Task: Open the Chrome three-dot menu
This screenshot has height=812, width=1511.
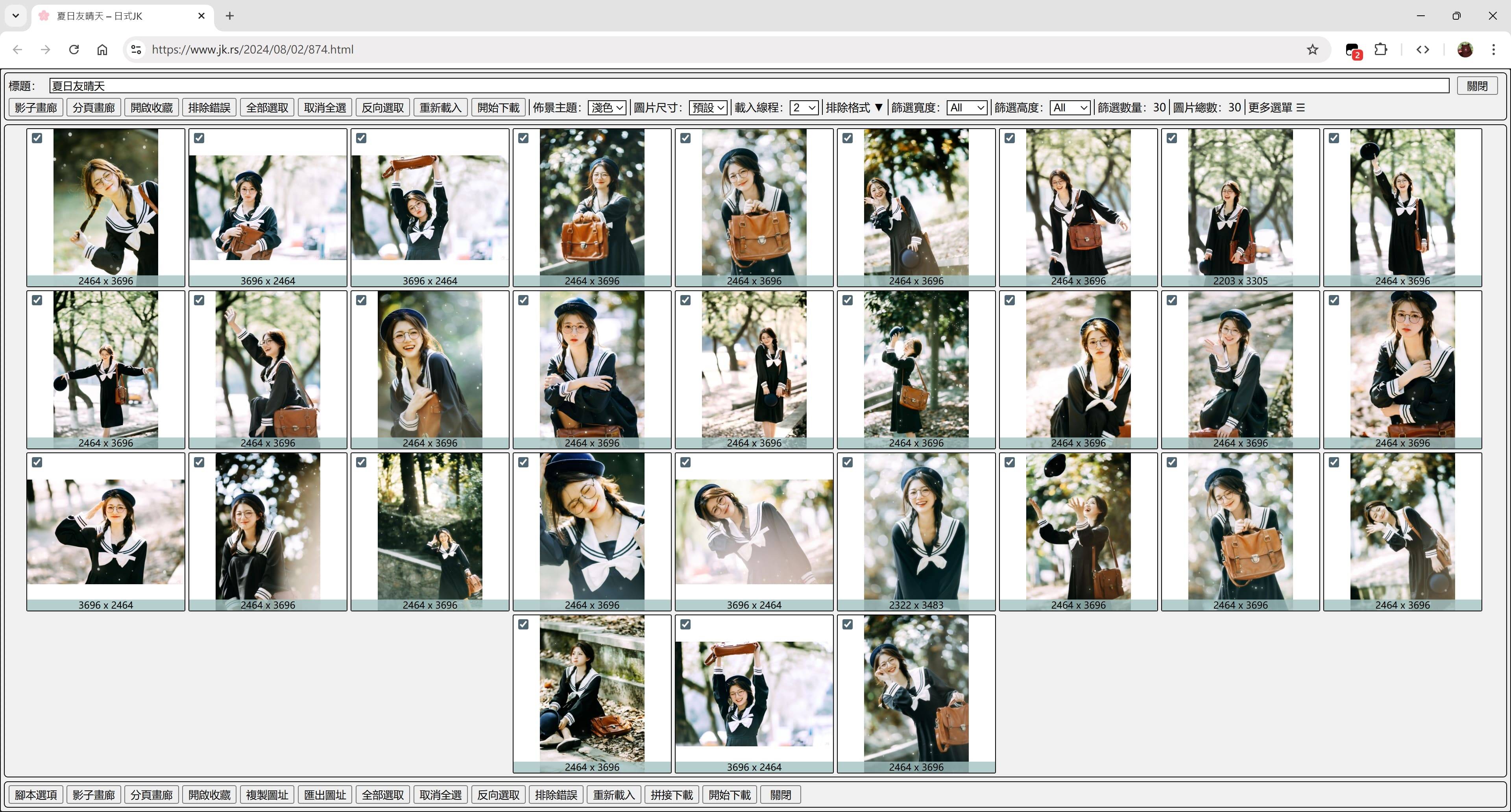Action: tap(1493, 49)
